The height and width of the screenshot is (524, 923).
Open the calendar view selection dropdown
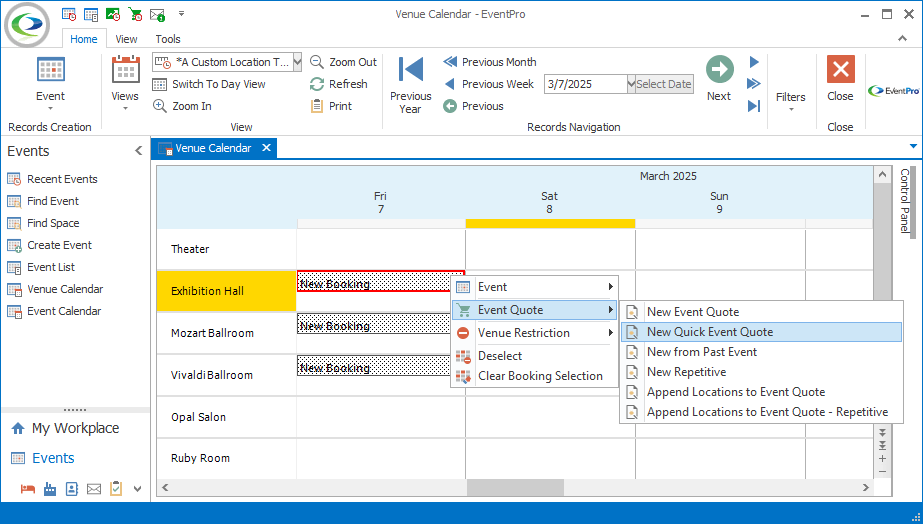tap(297, 62)
